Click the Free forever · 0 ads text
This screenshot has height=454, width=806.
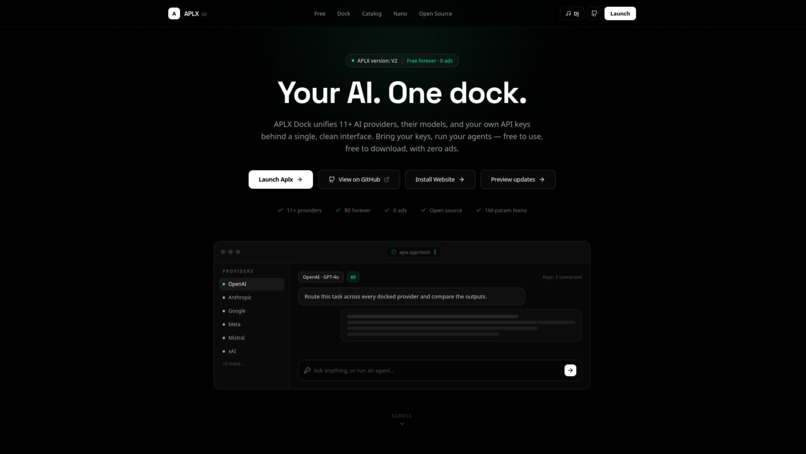(x=430, y=61)
